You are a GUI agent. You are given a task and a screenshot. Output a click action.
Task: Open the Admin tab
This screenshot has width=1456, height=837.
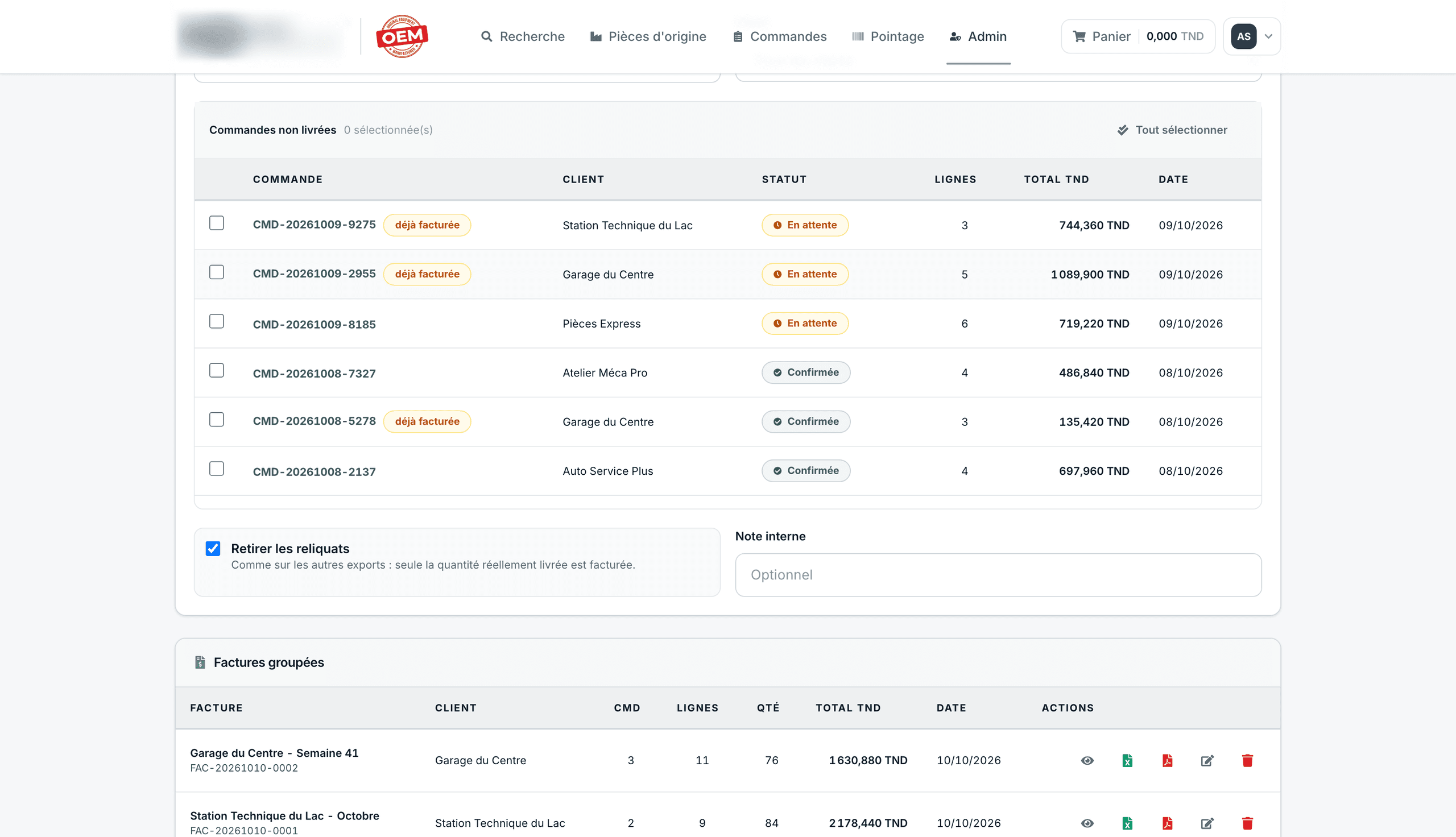tap(978, 36)
